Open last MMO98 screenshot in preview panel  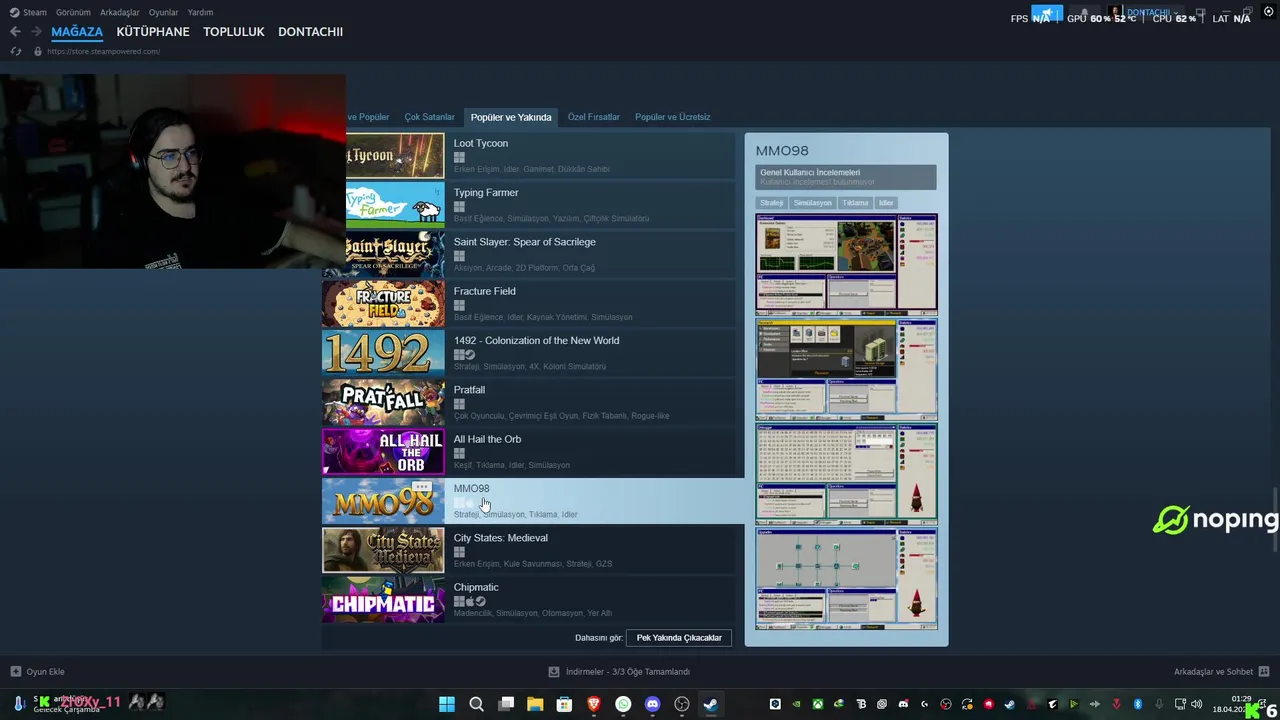tap(846, 579)
